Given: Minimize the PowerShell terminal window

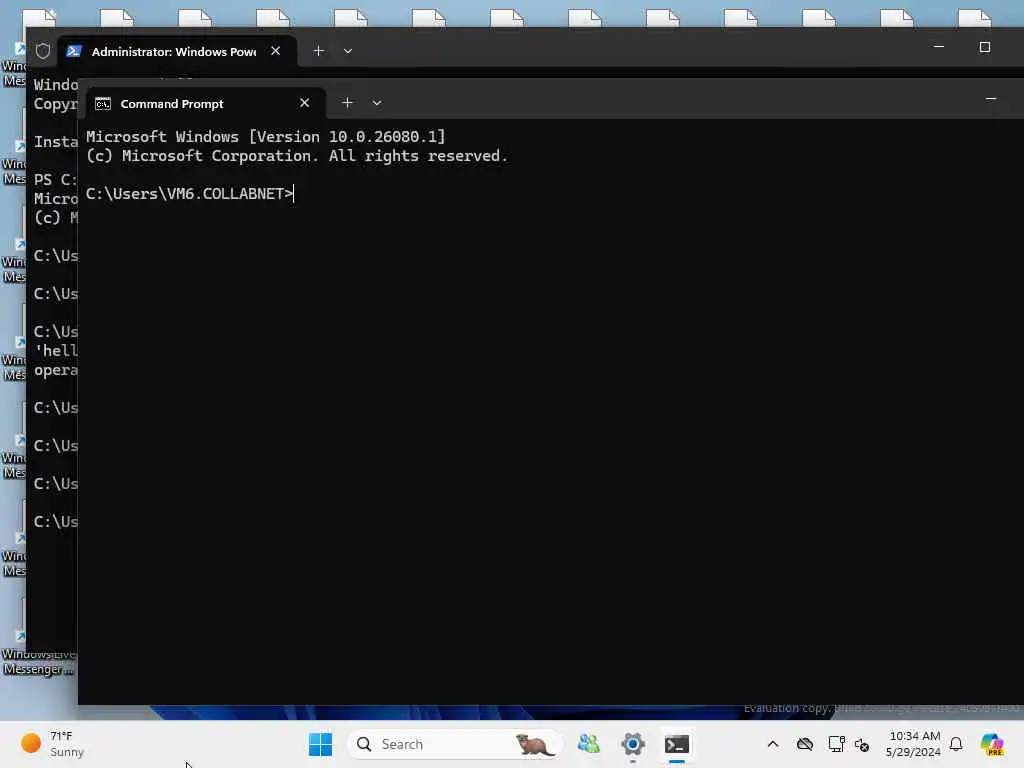Looking at the screenshot, I should point(939,47).
